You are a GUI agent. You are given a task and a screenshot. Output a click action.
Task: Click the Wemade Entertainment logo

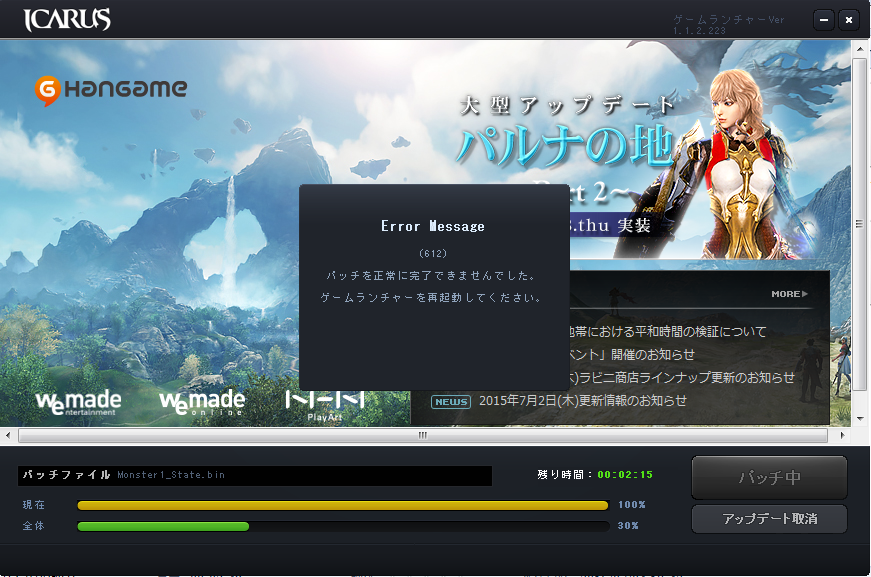78,403
